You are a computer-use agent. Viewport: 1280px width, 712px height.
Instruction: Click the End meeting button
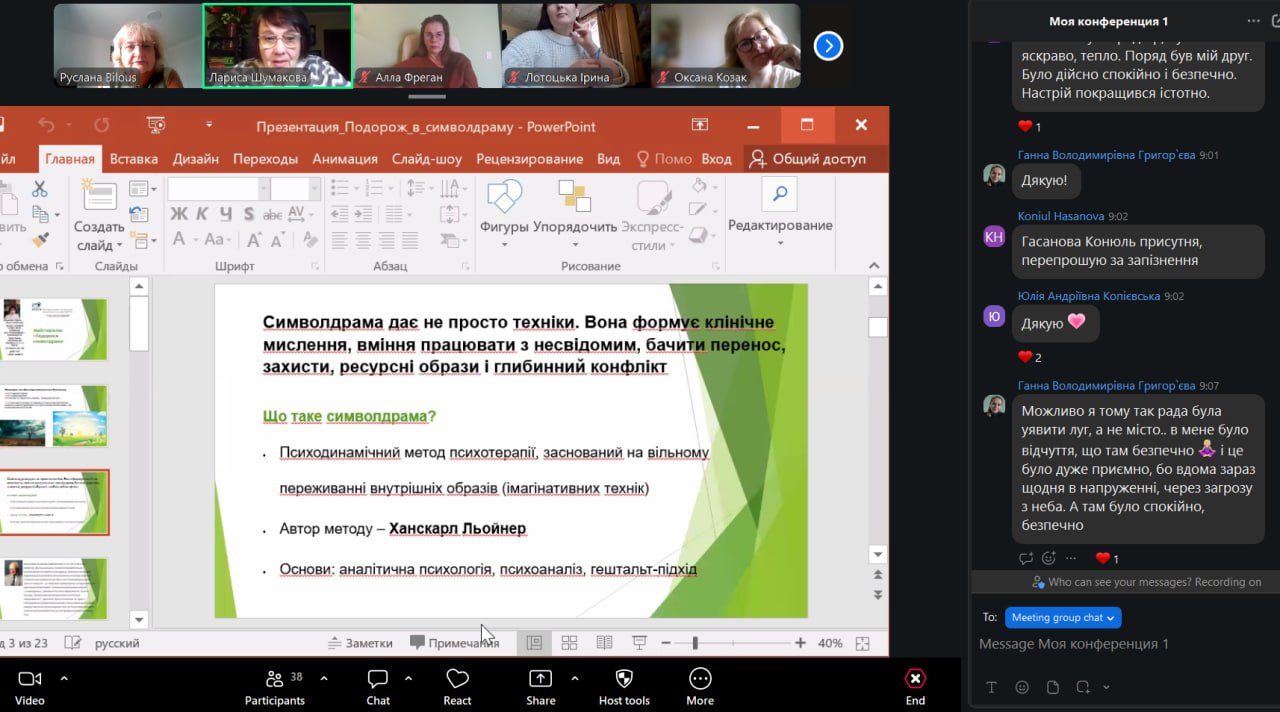[915, 685]
